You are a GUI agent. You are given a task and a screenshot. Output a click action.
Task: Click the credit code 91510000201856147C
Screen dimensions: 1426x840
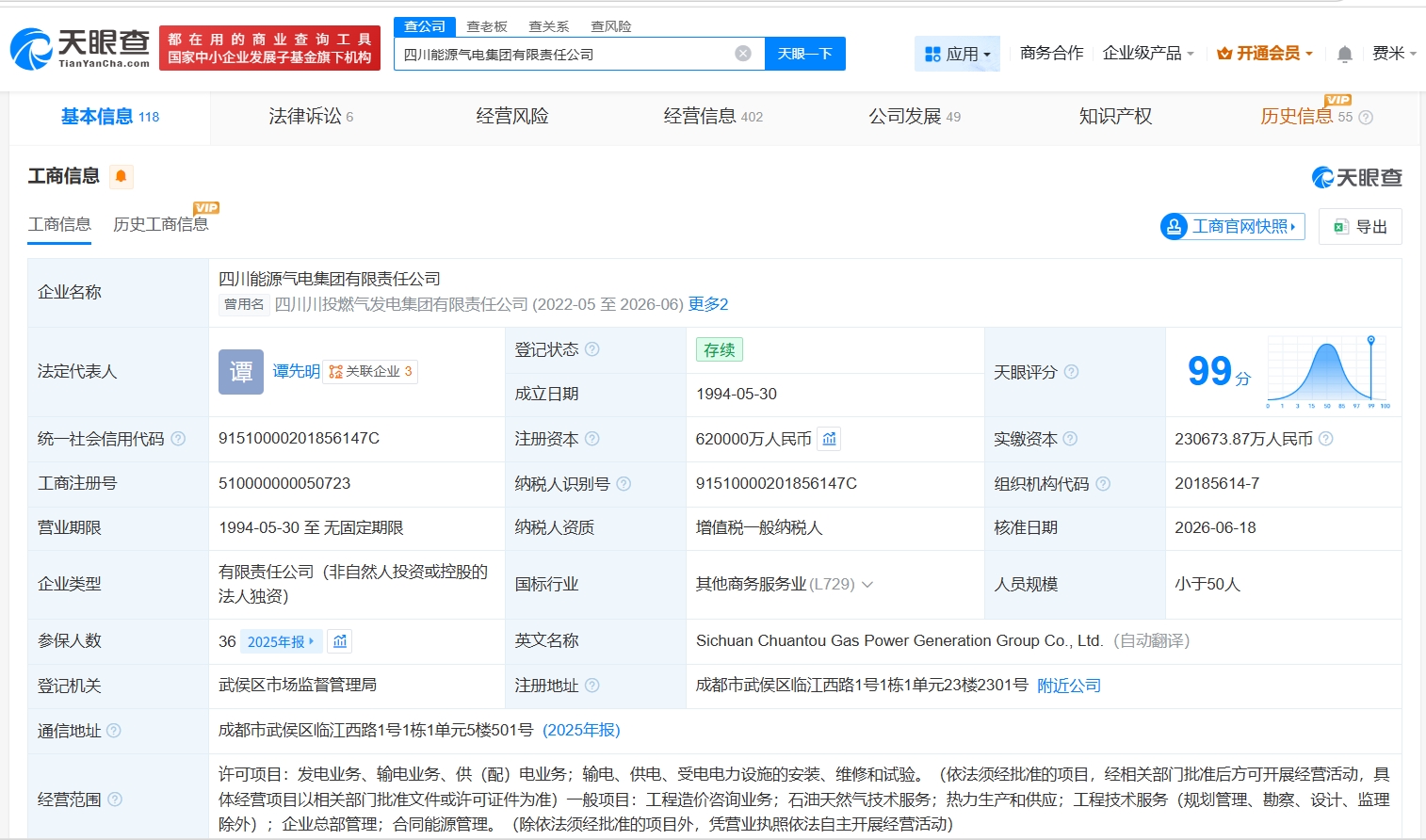coord(299,439)
